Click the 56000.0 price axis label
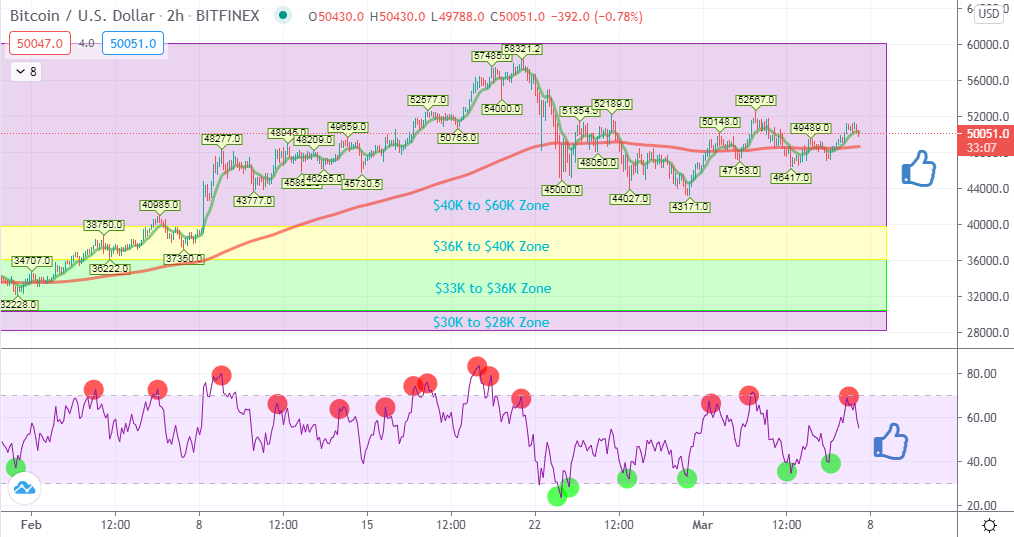Screen dimensions: 1014x537 (x=987, y=81)
